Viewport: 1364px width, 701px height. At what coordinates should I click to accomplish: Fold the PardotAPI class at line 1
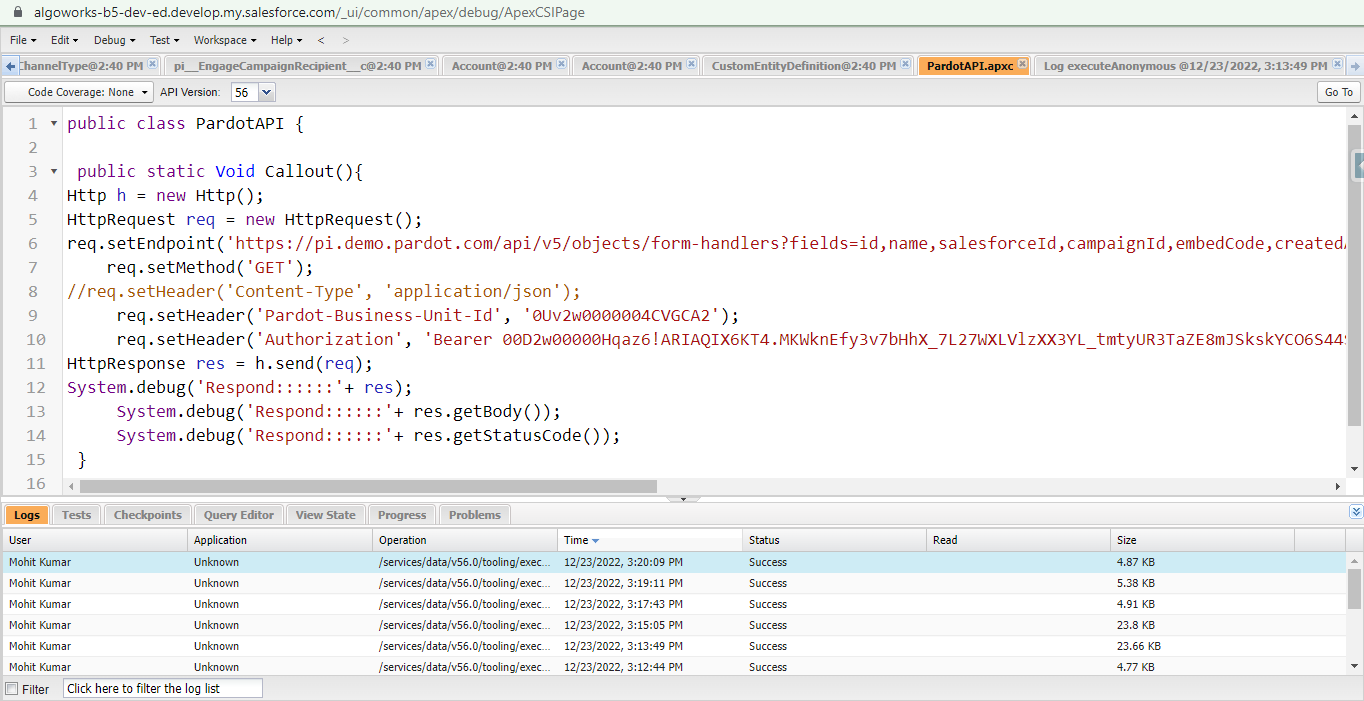(x=53, y=124)
